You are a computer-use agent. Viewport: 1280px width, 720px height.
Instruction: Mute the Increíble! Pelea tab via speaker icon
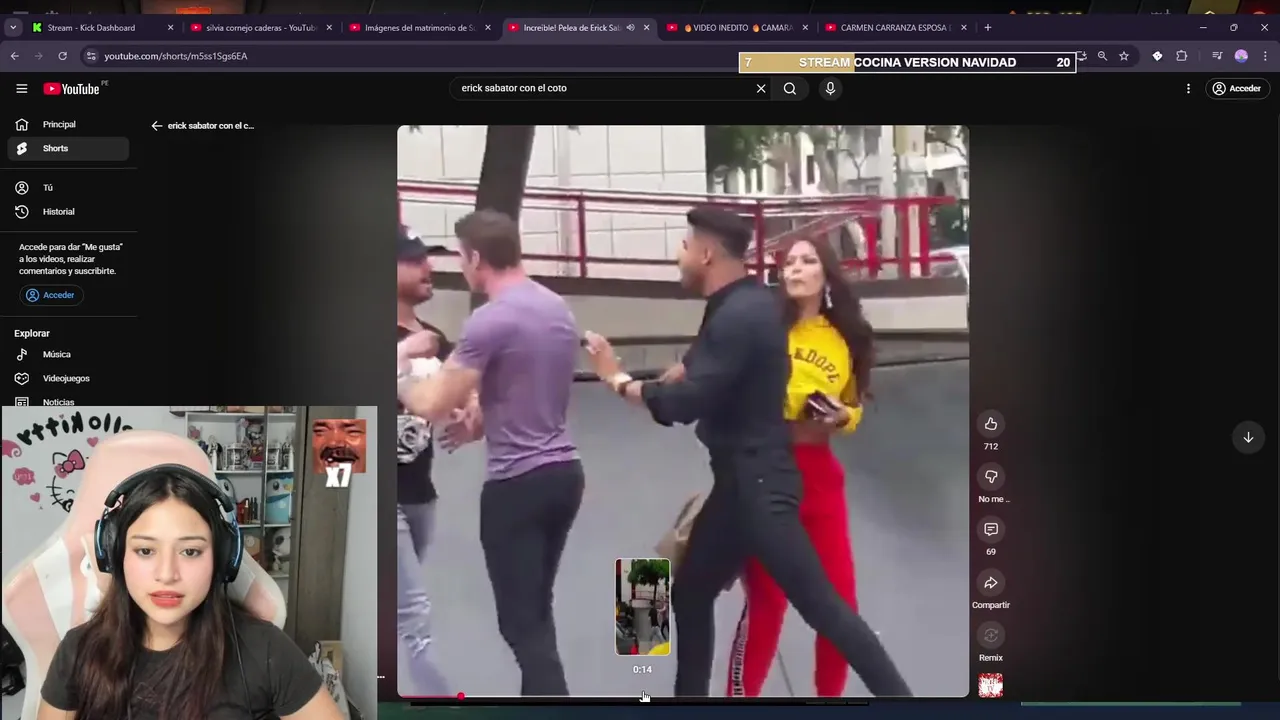tap(630, 28)
